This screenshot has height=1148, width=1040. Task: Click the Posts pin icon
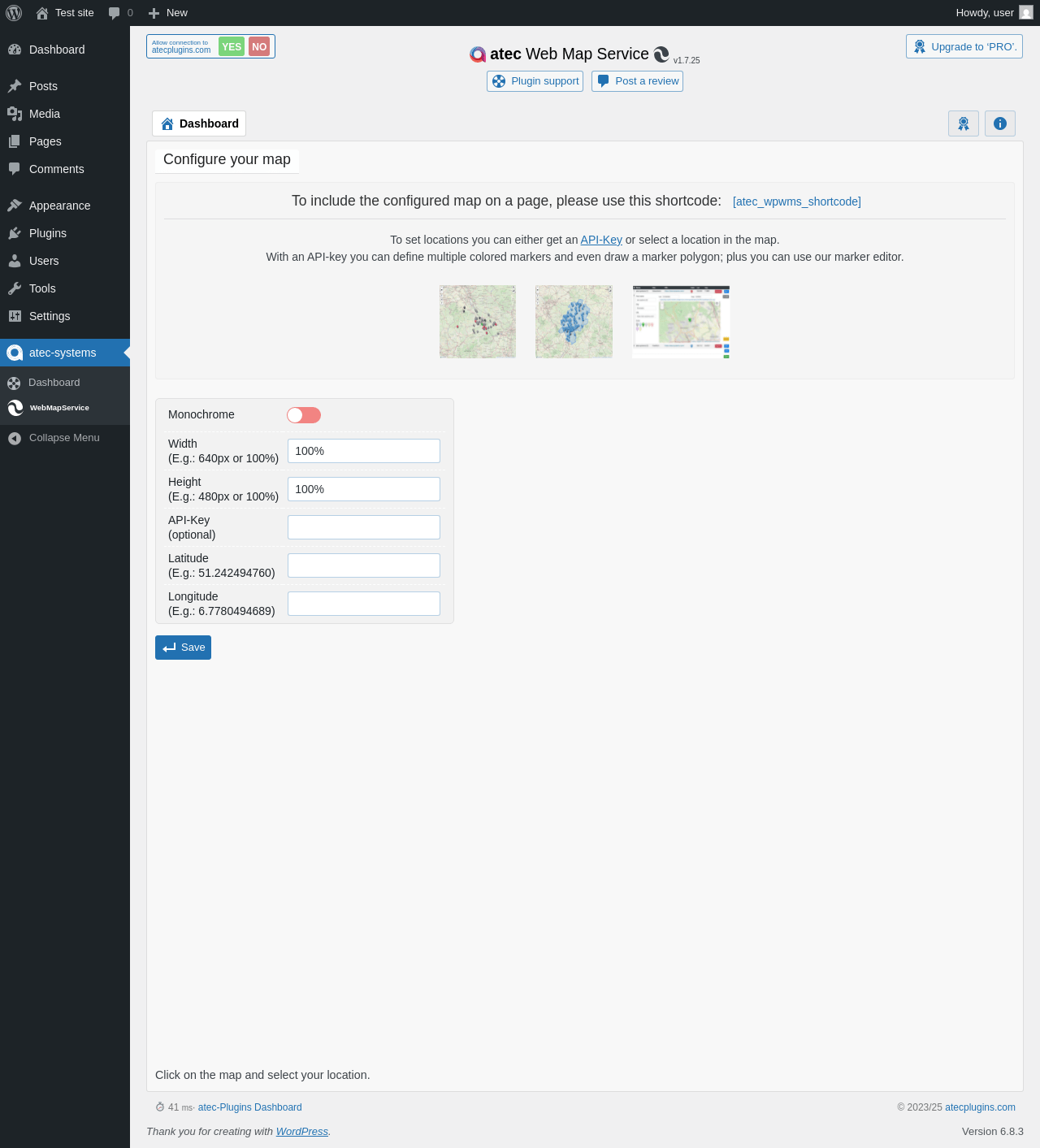pyautogui.click(x=15, y=86)
